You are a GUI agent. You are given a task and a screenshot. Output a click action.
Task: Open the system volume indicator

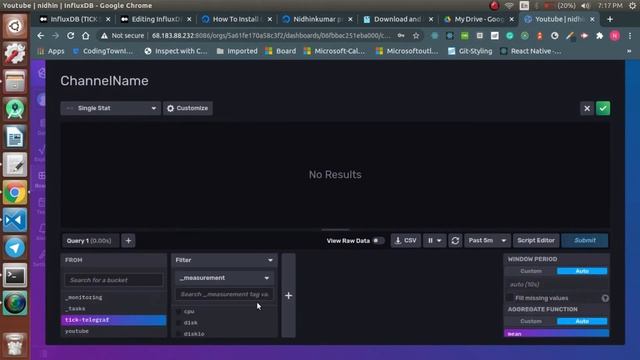pyautogui.click(x=585, y=5)
